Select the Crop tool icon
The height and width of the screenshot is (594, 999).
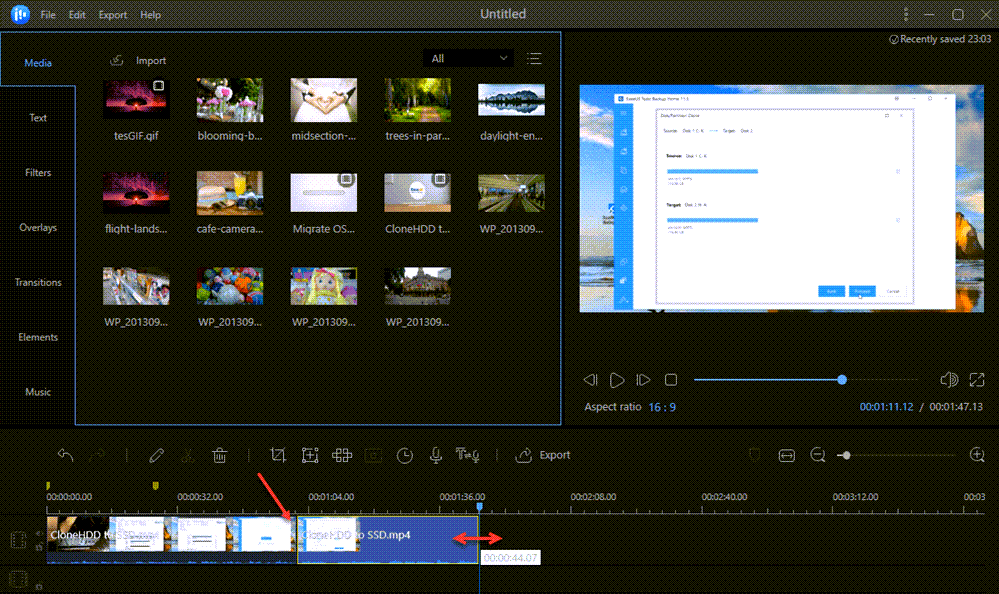point(279,455)
